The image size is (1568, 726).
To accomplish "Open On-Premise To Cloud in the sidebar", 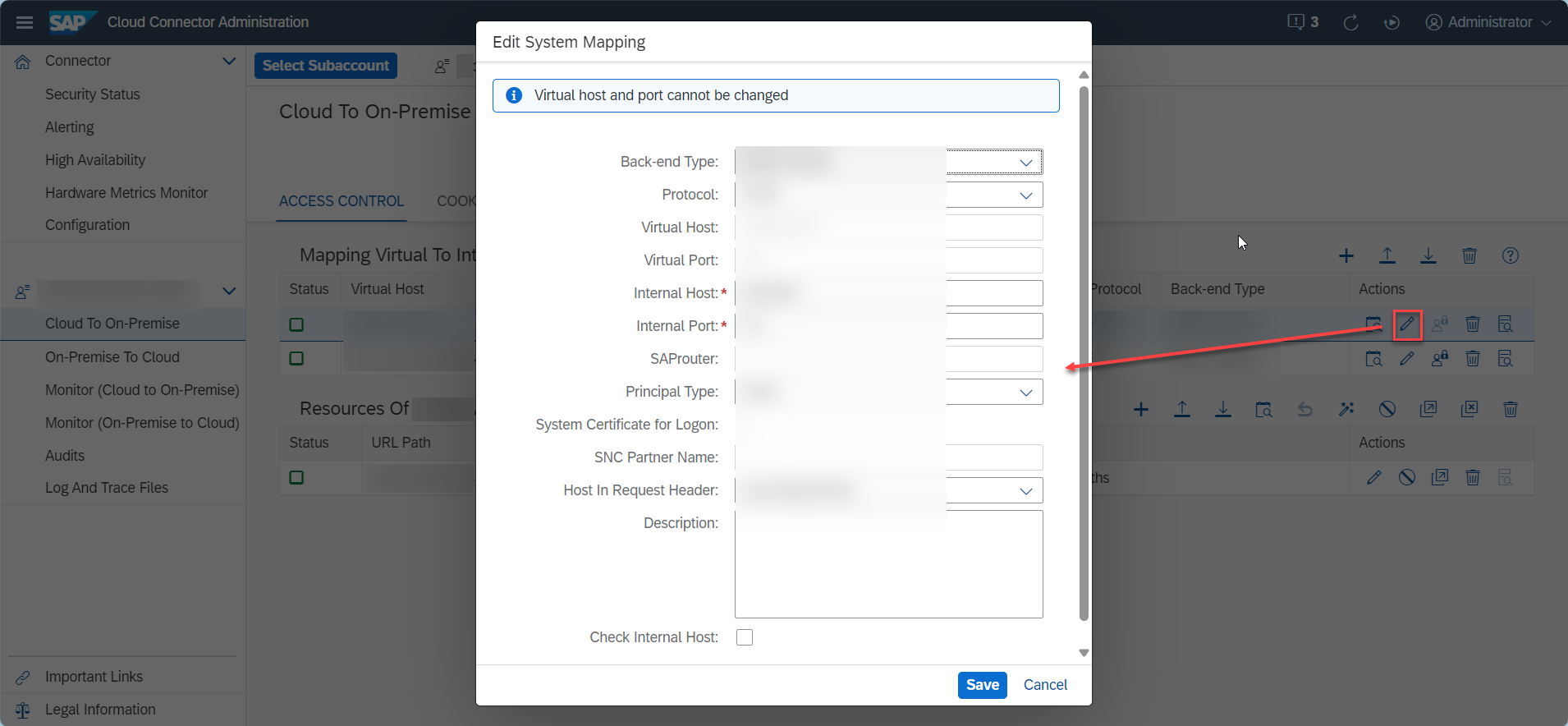I will point(112,357).
